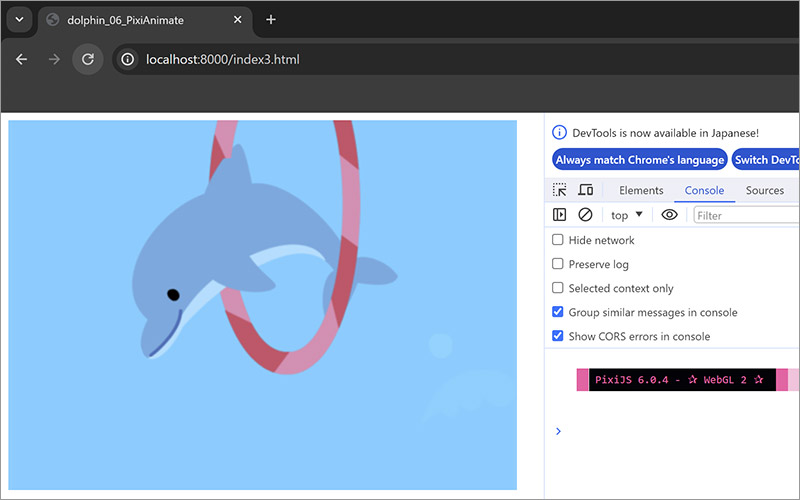Image resolution: width=800 pixels, height=500 pixels.
Task: Toggle the device toolbar icon
Action: [586, 190]
